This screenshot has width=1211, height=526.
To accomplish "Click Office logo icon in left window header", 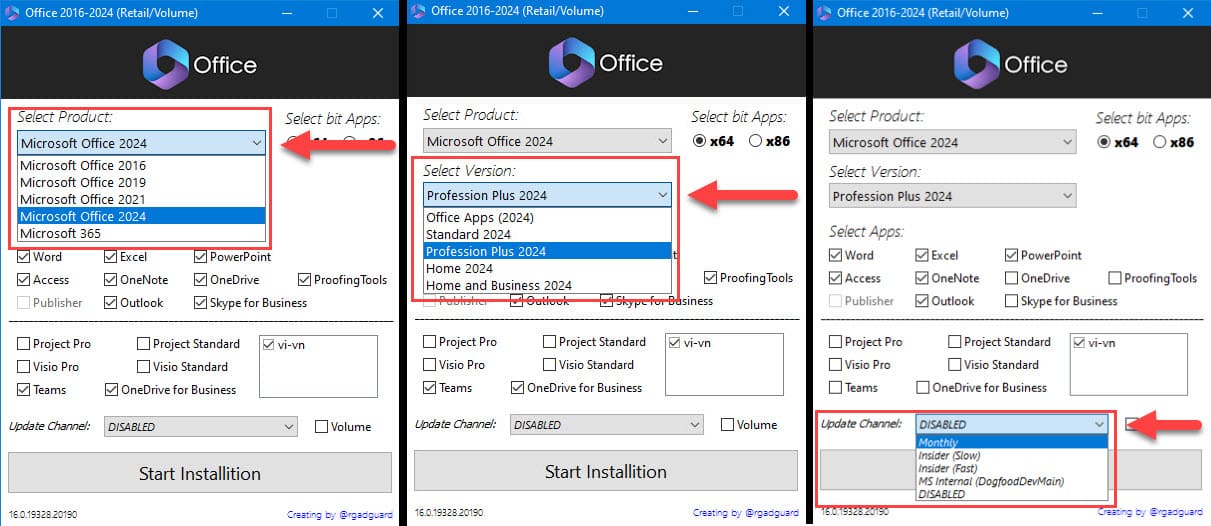I will click(164, 65).
